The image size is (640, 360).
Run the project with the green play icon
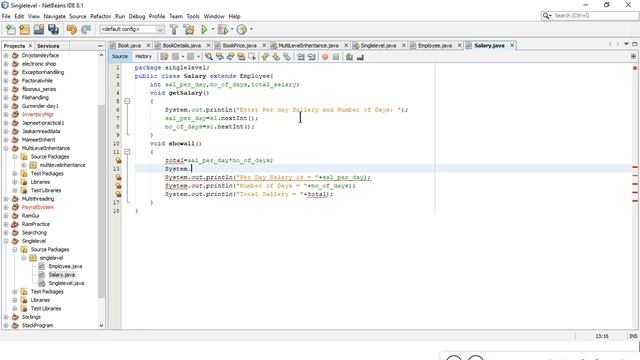204,29
